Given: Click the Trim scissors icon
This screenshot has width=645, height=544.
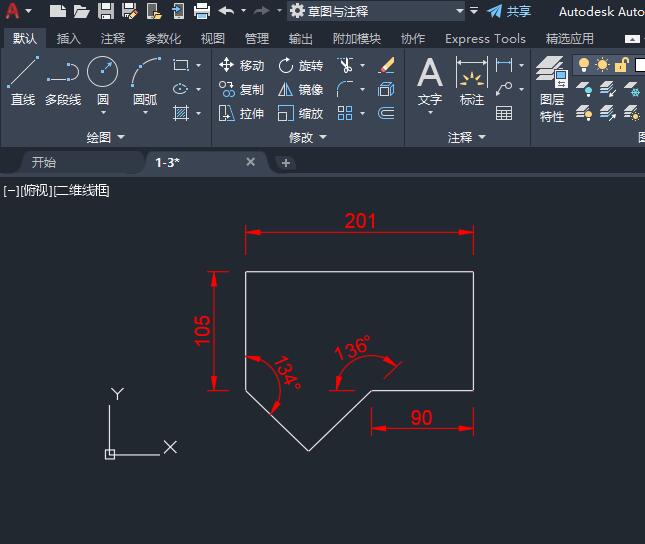Looking at the screenshot, I should 346,65.
